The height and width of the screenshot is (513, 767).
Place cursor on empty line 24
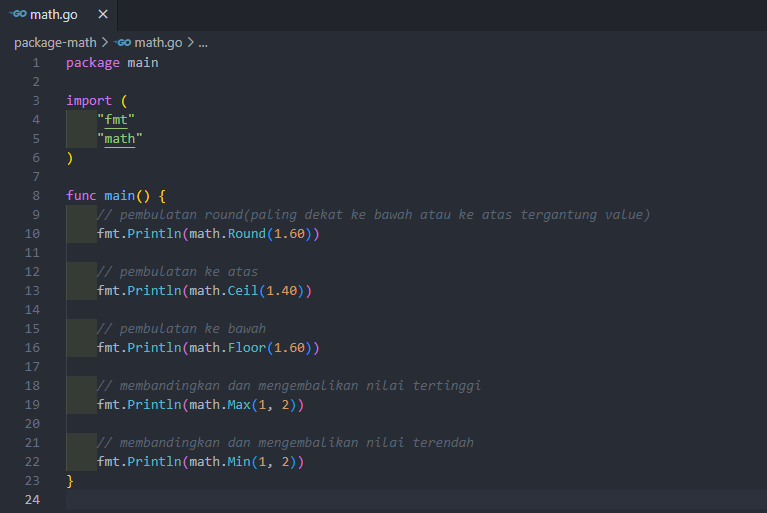[416, 500]
